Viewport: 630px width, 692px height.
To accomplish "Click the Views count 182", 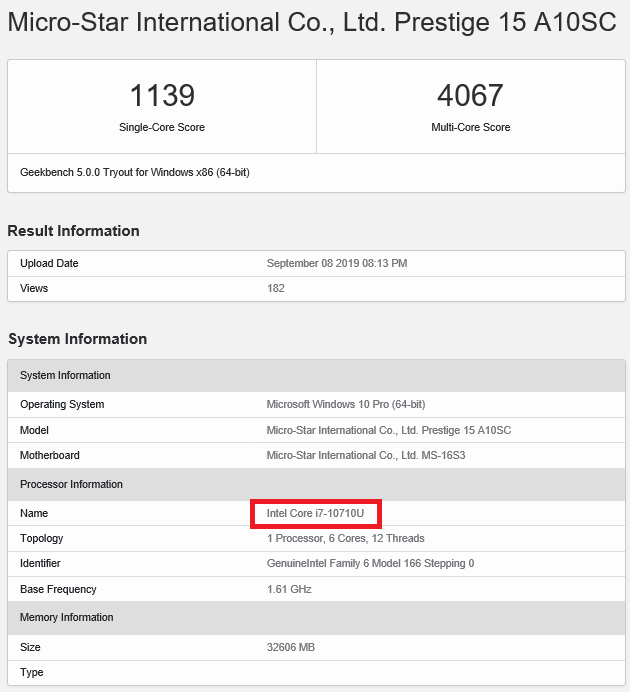I will (276, 288).
